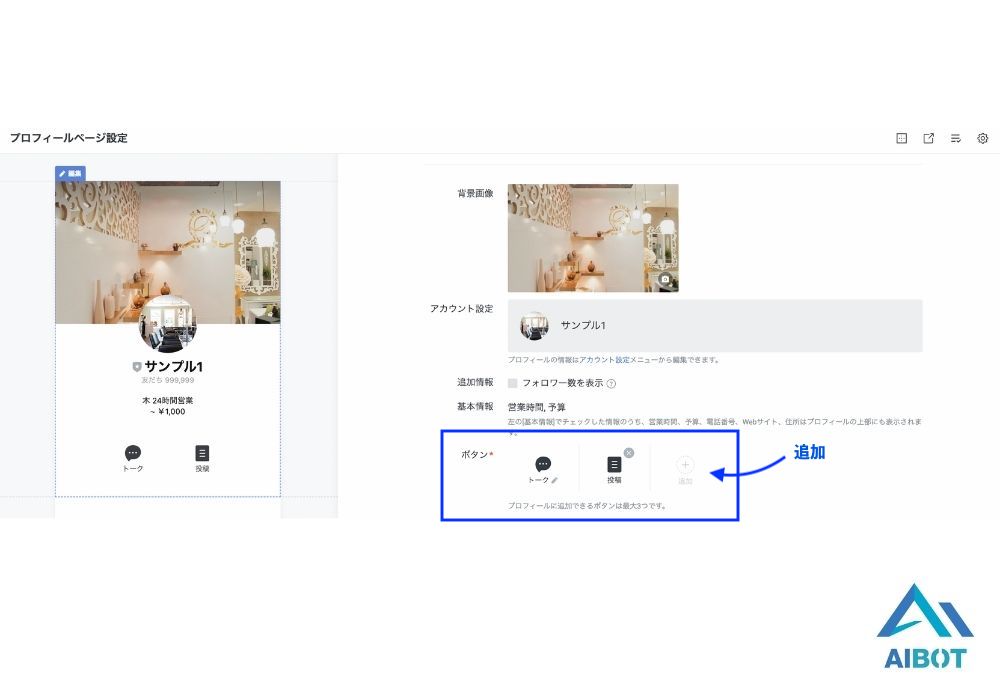The image size is (1000, 700).
Task: Open the アカウント設定 link
Action: (x=604, y=360)
